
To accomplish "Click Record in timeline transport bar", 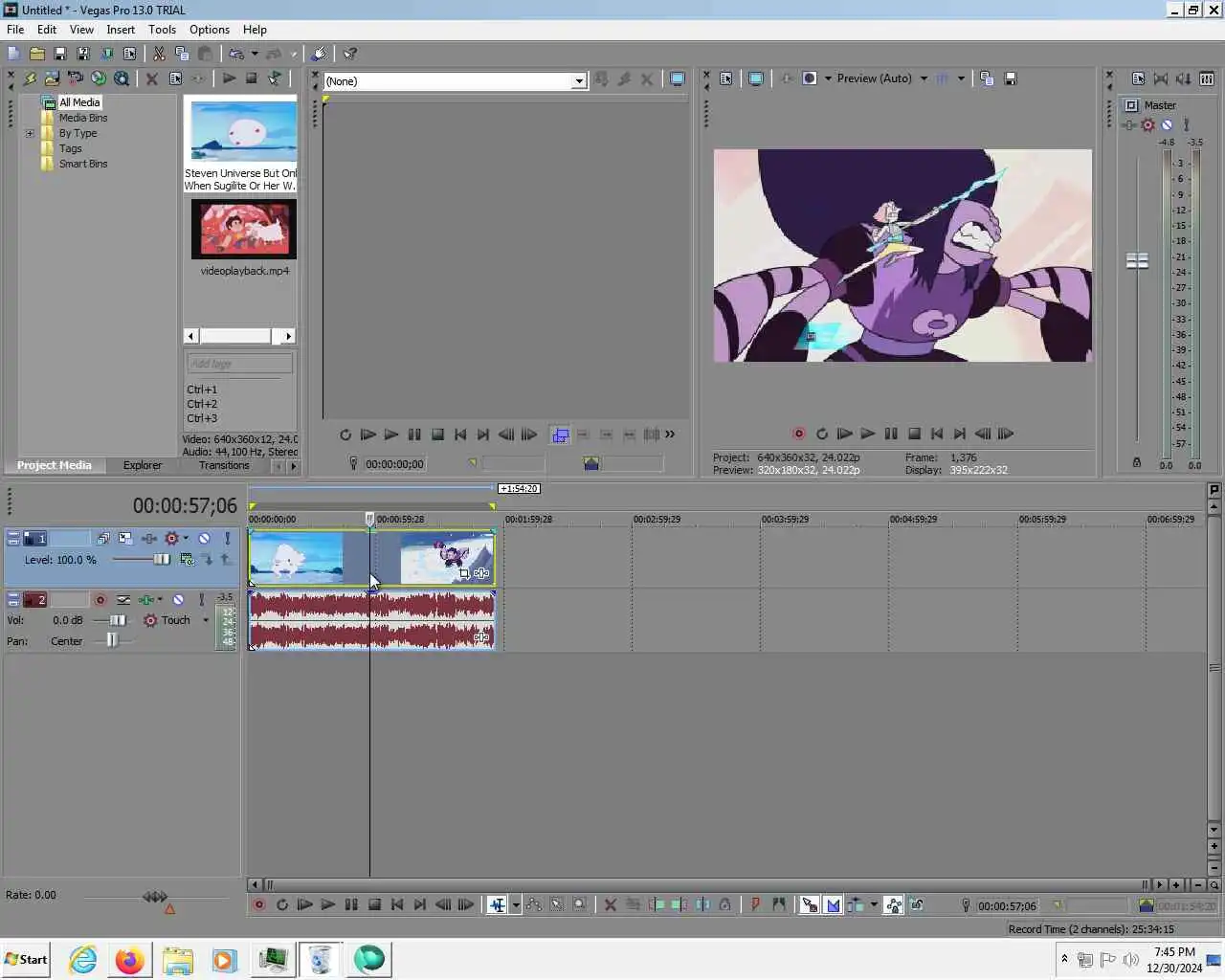I will point(258,904).
